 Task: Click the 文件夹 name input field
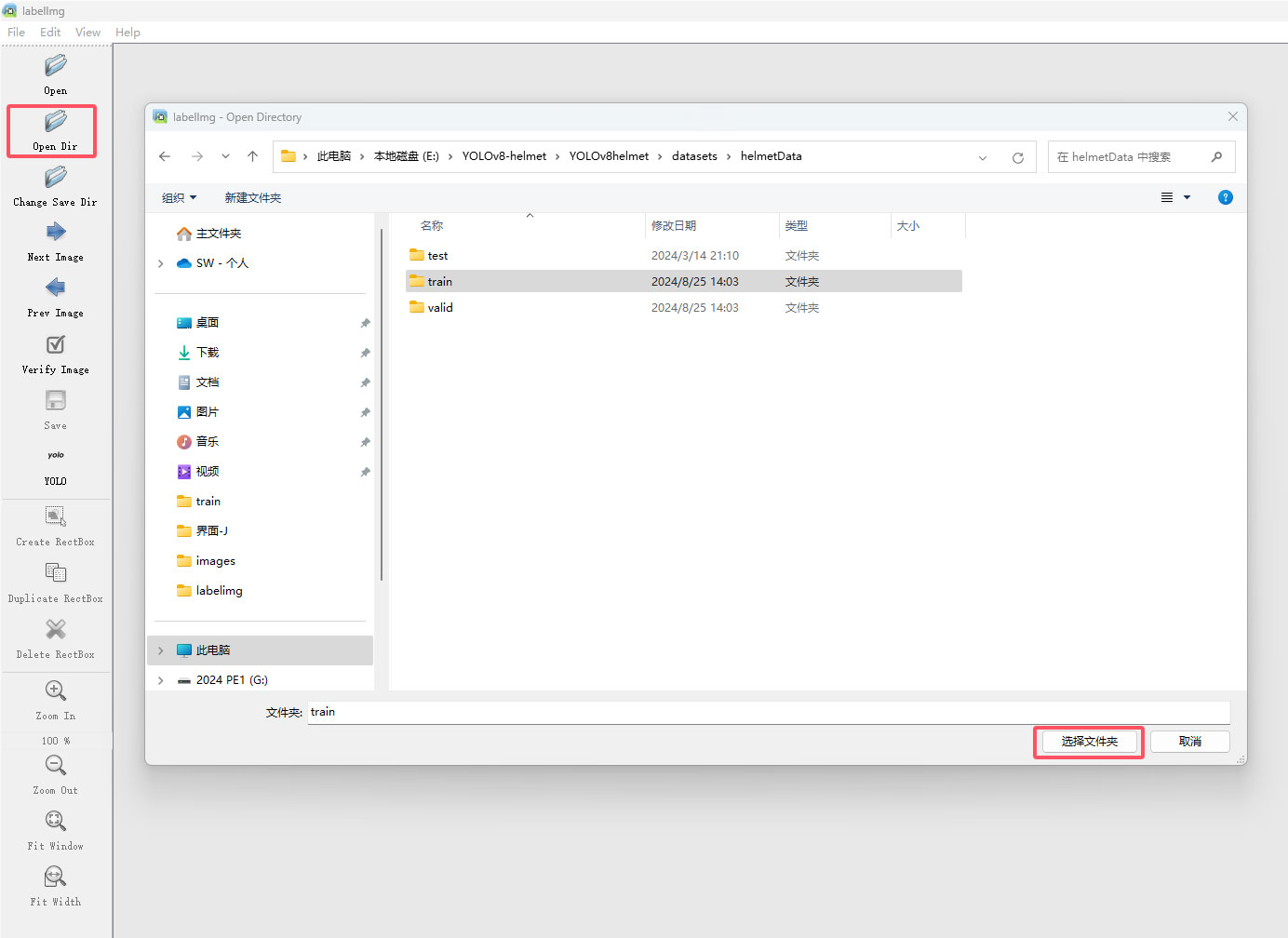(x=768, y=712)
